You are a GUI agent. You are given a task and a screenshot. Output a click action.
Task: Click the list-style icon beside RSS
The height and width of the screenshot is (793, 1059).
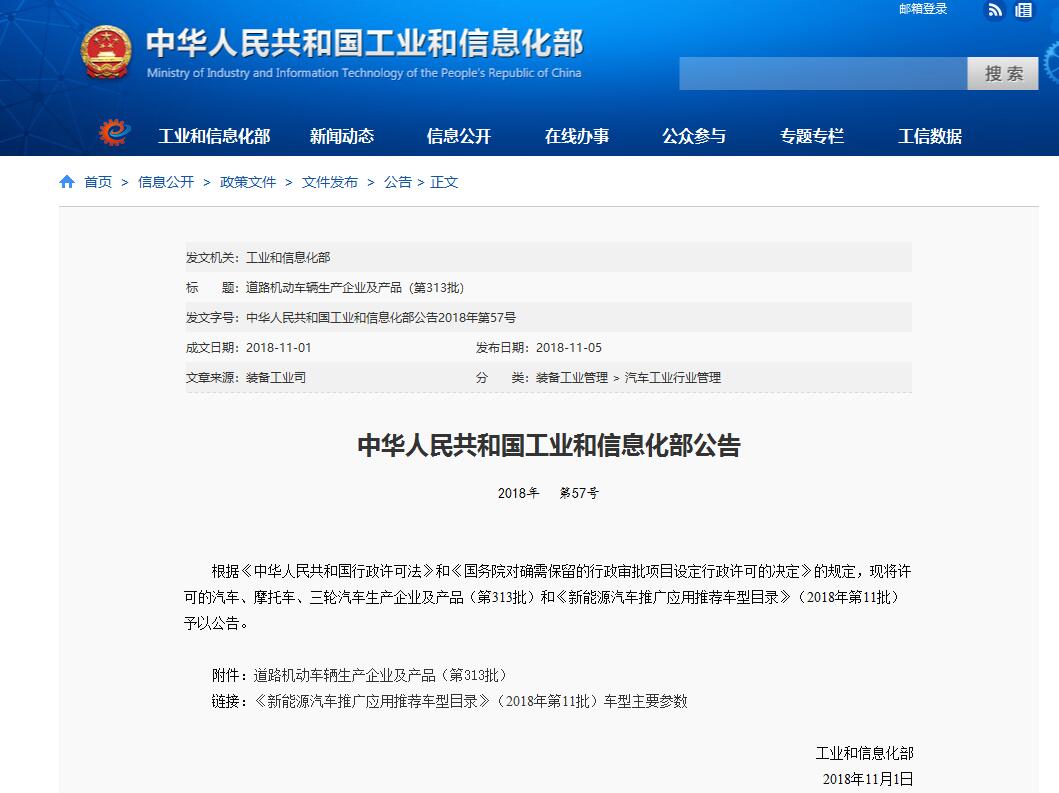coord(1023,10)
